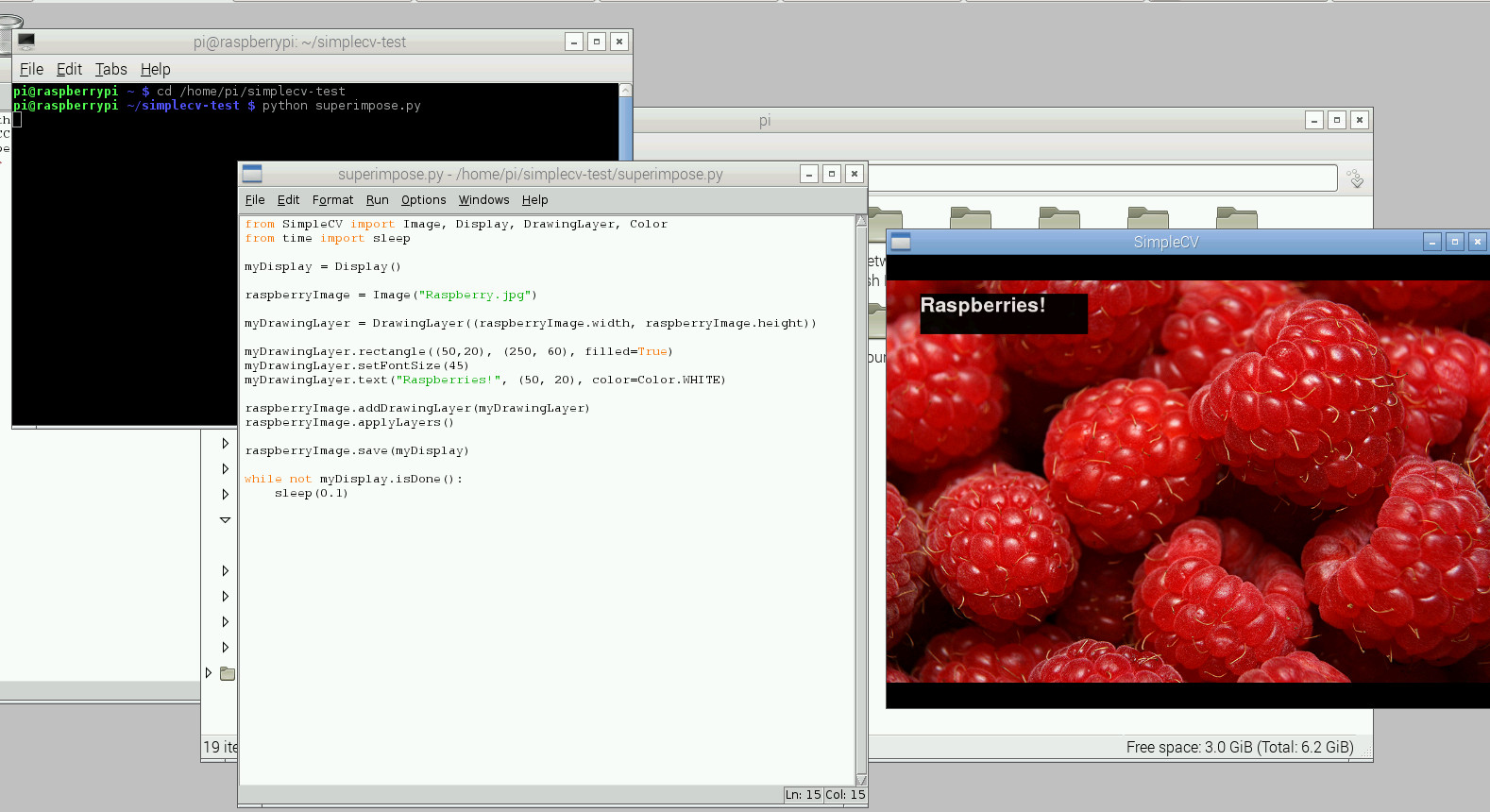Click the SimpleCV window icon in its title bar
Viewport: 1490px width, 812px height.
[901, 242]
